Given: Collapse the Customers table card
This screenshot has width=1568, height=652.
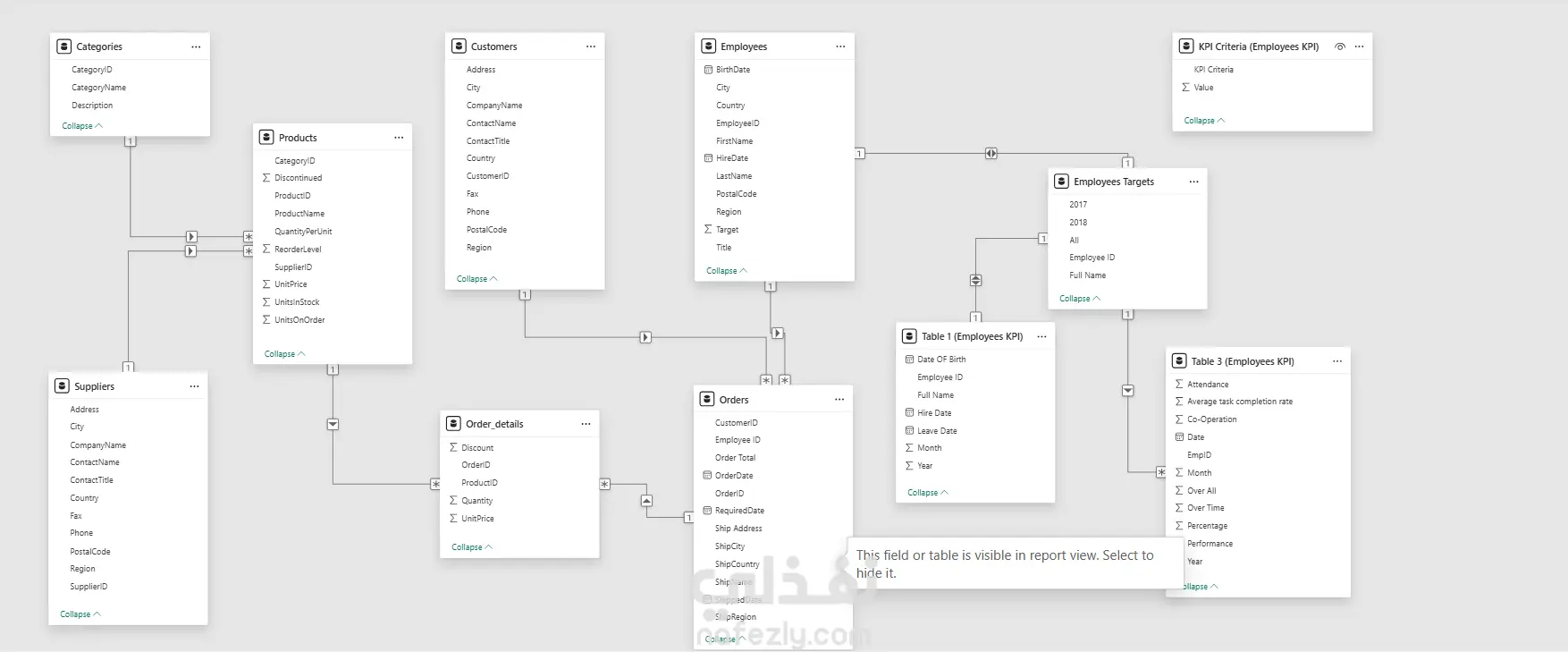Looking at the screenshot, I should pos(476,279).
